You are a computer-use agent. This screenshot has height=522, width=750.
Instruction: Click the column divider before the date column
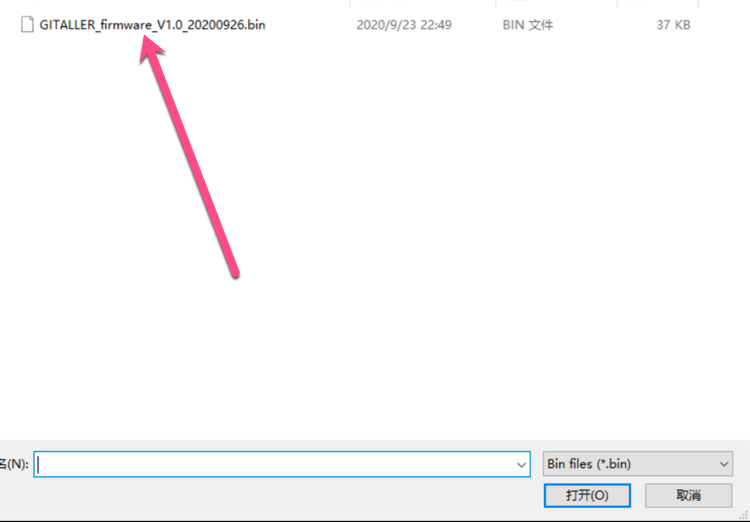tap(349, 4)
